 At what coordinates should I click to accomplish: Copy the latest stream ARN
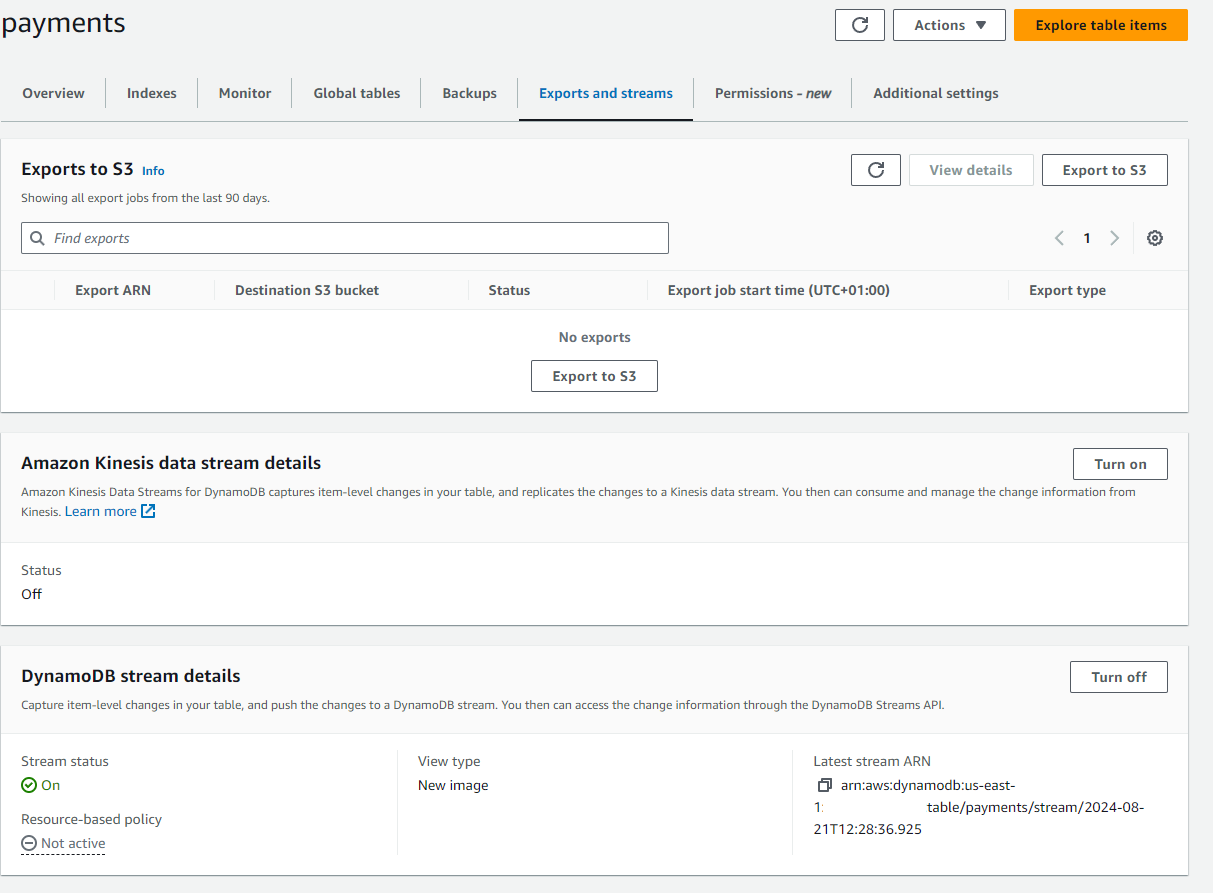pyautogui.click(x=824, y=785)
